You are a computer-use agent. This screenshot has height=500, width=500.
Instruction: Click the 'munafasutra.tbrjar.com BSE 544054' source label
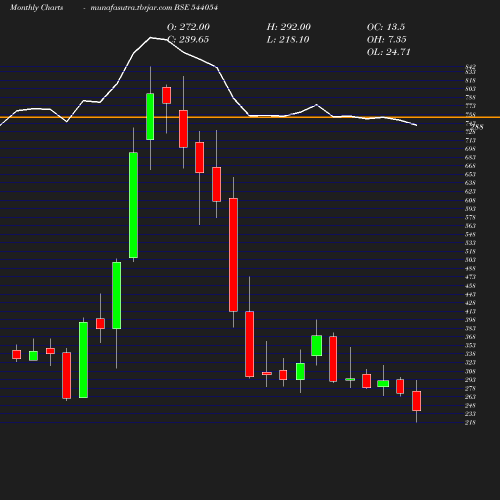tap(154, 7)
